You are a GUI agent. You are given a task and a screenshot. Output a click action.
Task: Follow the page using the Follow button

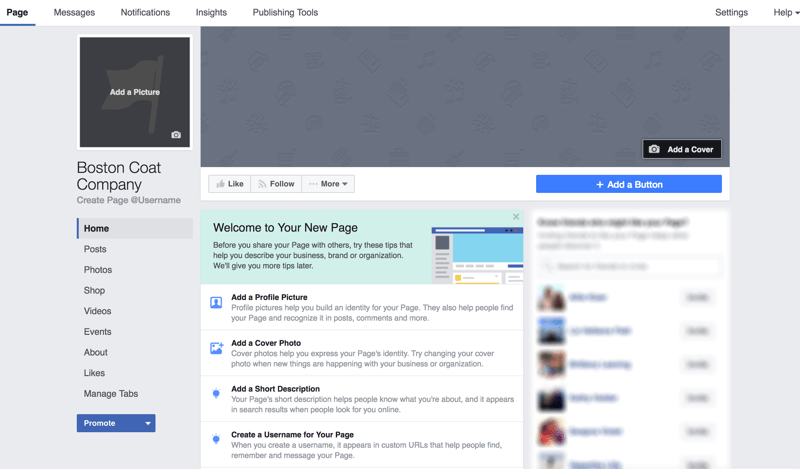pos(276,184)
